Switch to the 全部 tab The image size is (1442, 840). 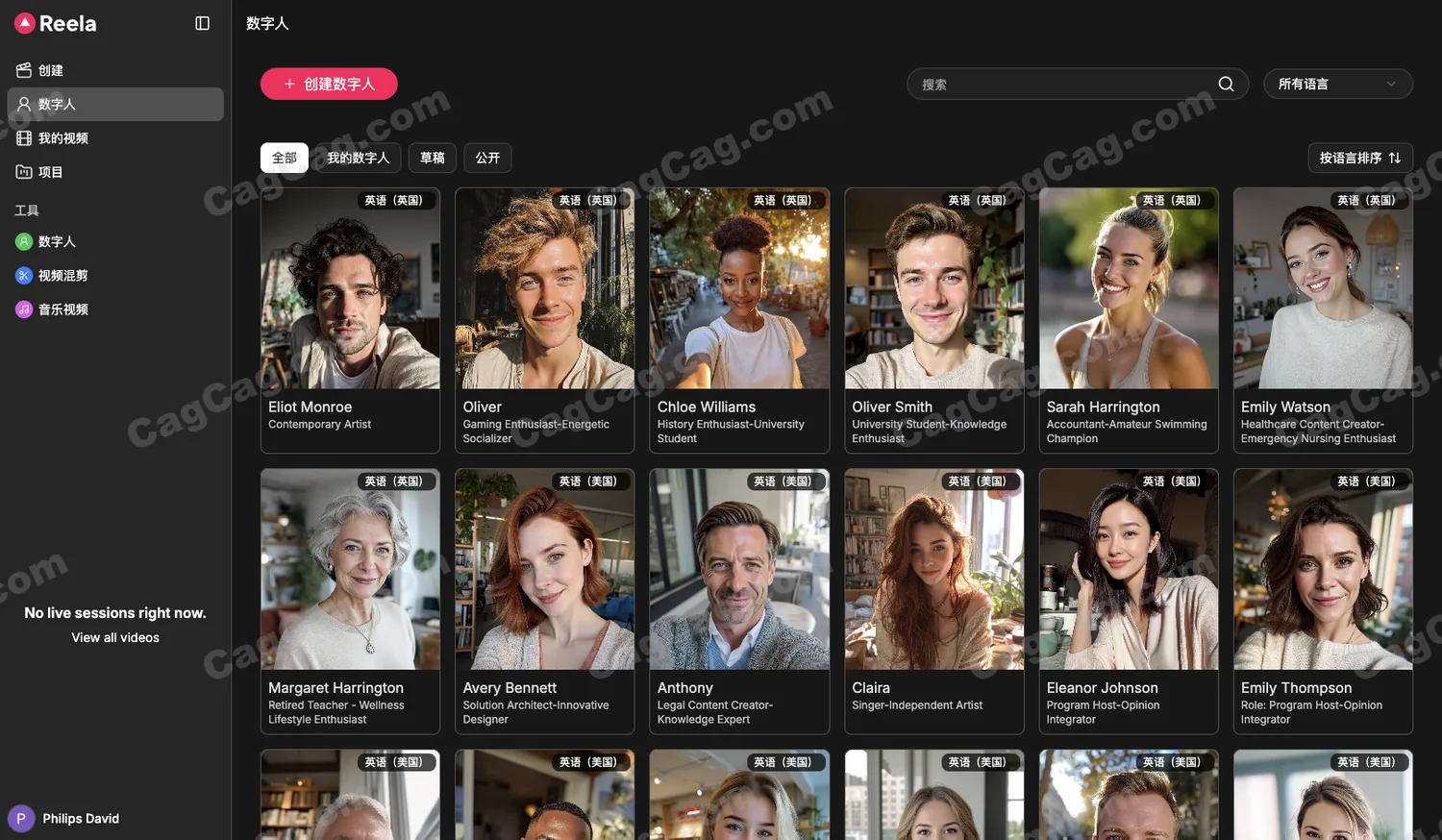(x=285, y=158)
